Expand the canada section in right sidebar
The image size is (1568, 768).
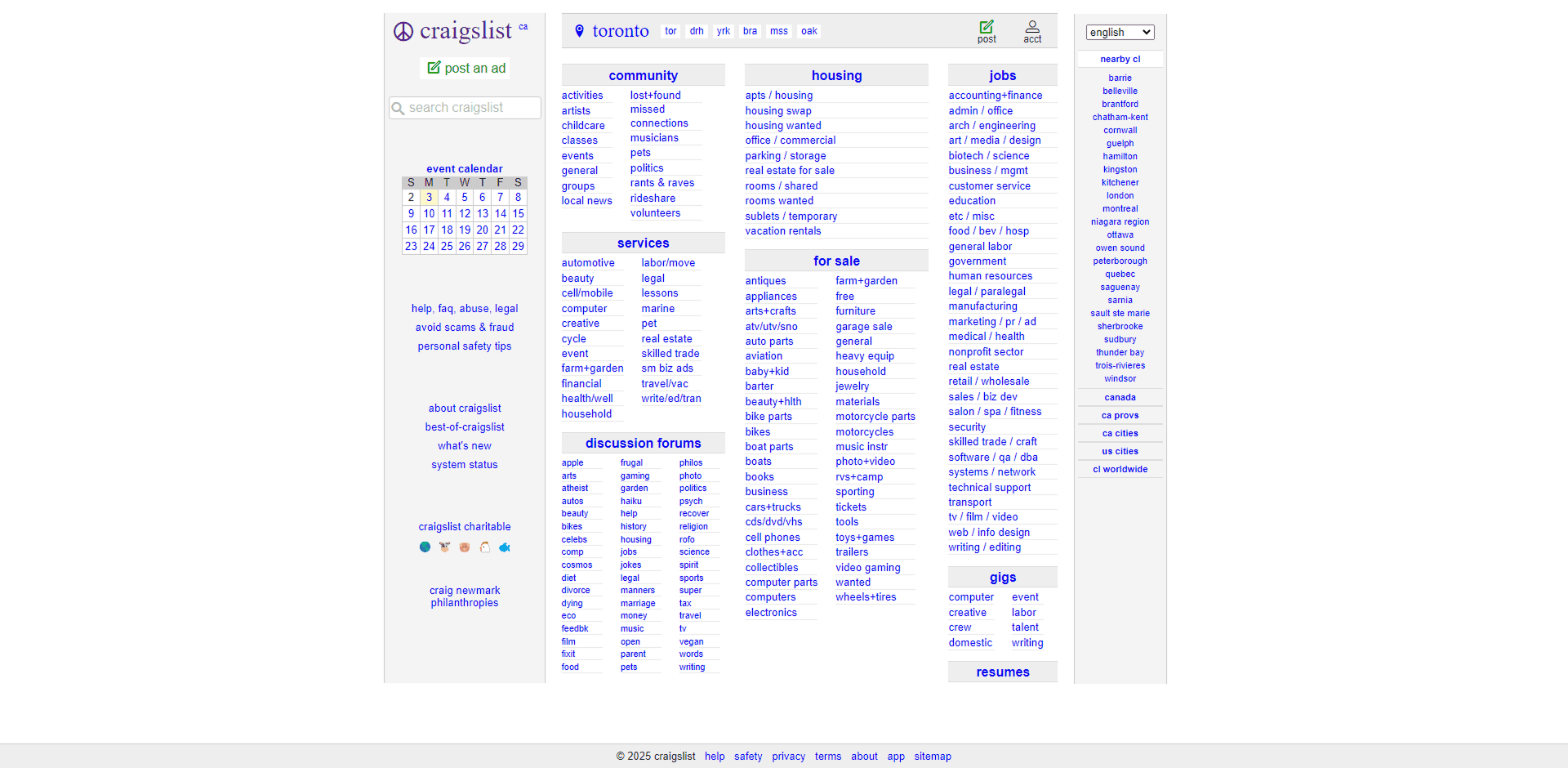tap(1120, 398)
